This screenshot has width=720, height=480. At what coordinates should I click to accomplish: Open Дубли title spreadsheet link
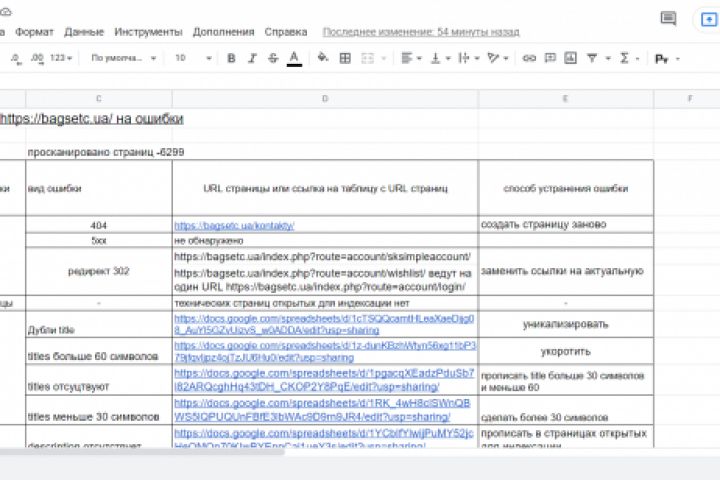pyautogui.click(x=324, y=324)
